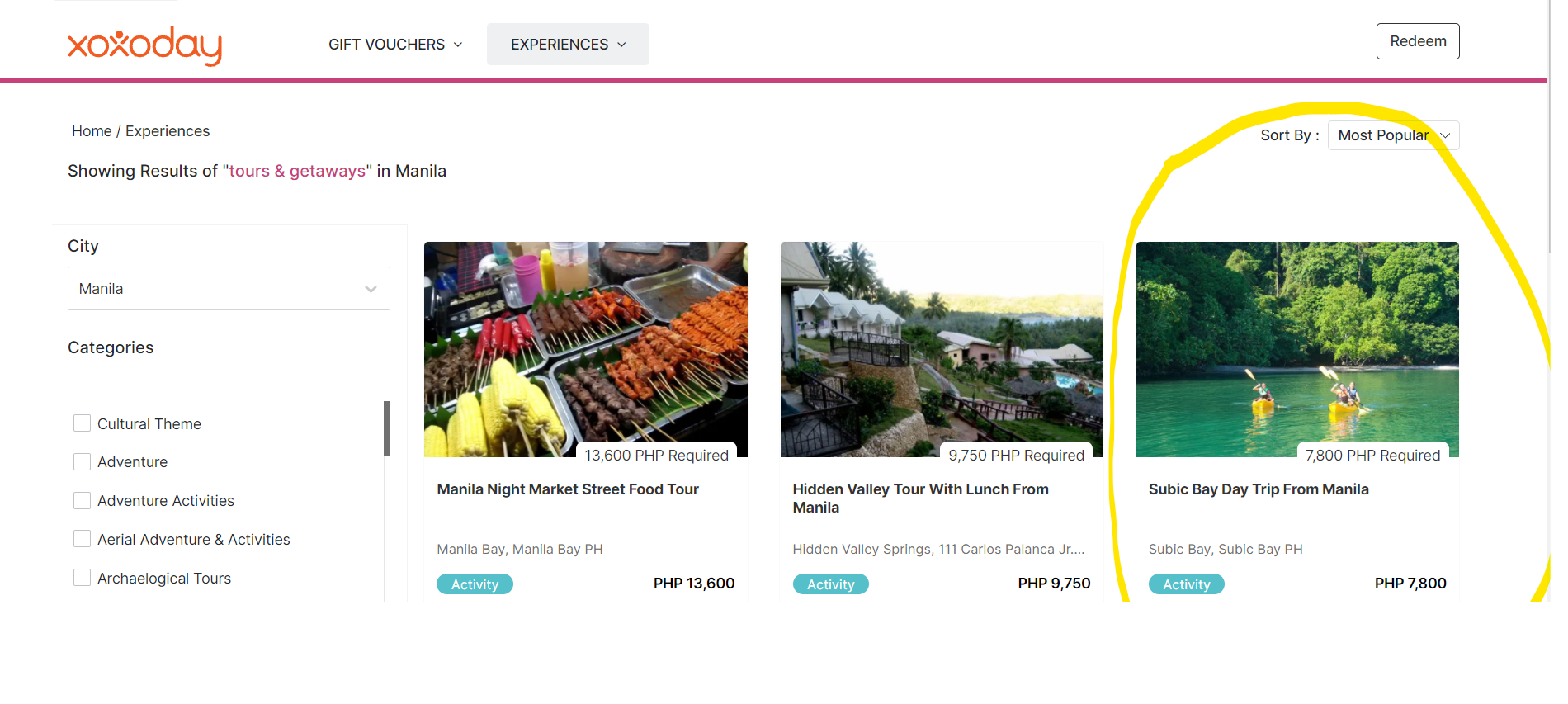Open the Most Popular sort dropdown

coord(1393,135)
